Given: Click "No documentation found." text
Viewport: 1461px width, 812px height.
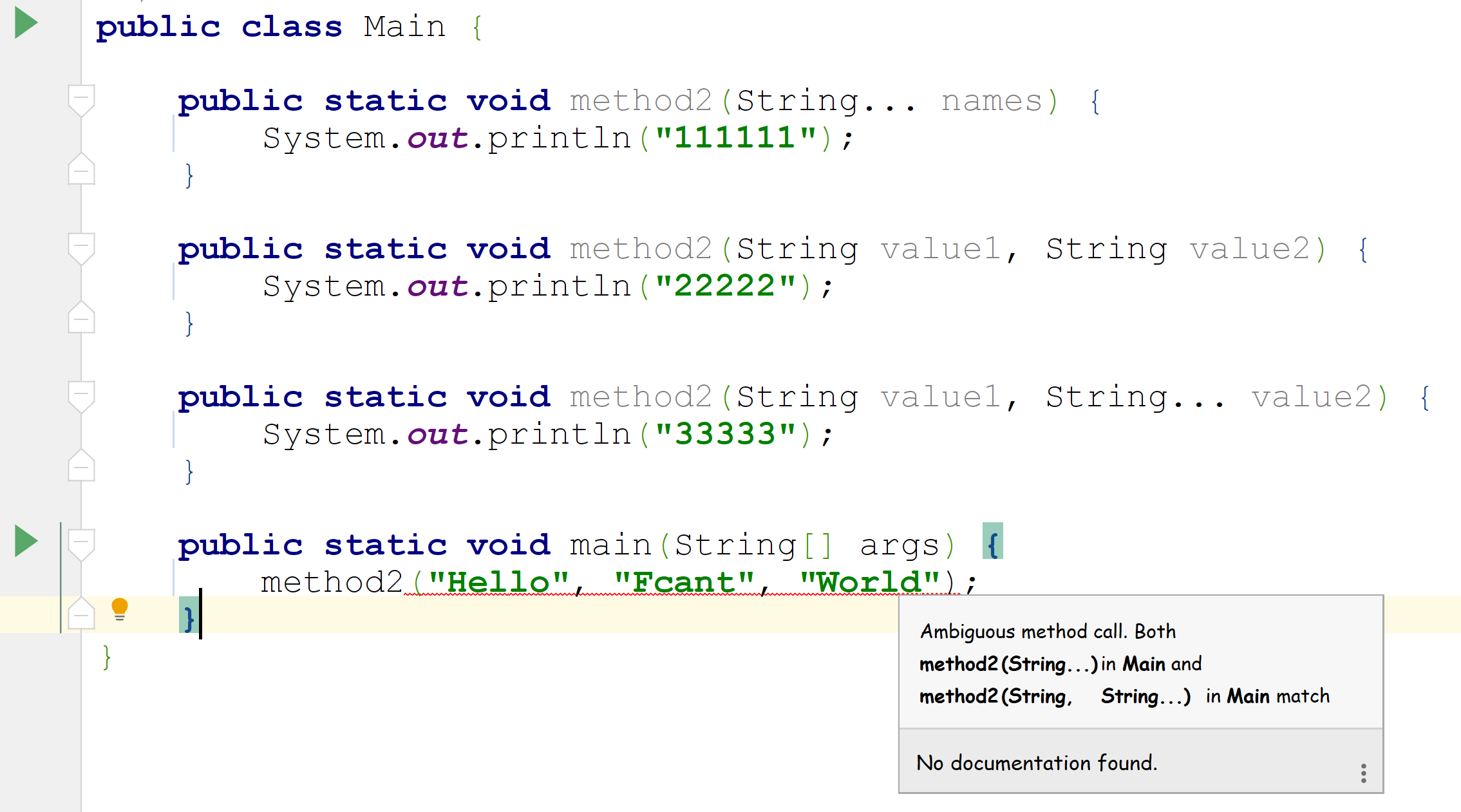Looking at the screenshot, I should pos(1037,763).
